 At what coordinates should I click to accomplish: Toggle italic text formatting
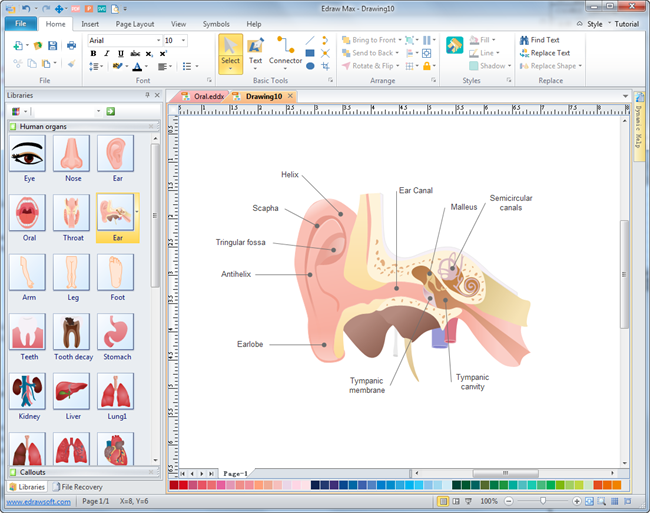pos(106,54)
